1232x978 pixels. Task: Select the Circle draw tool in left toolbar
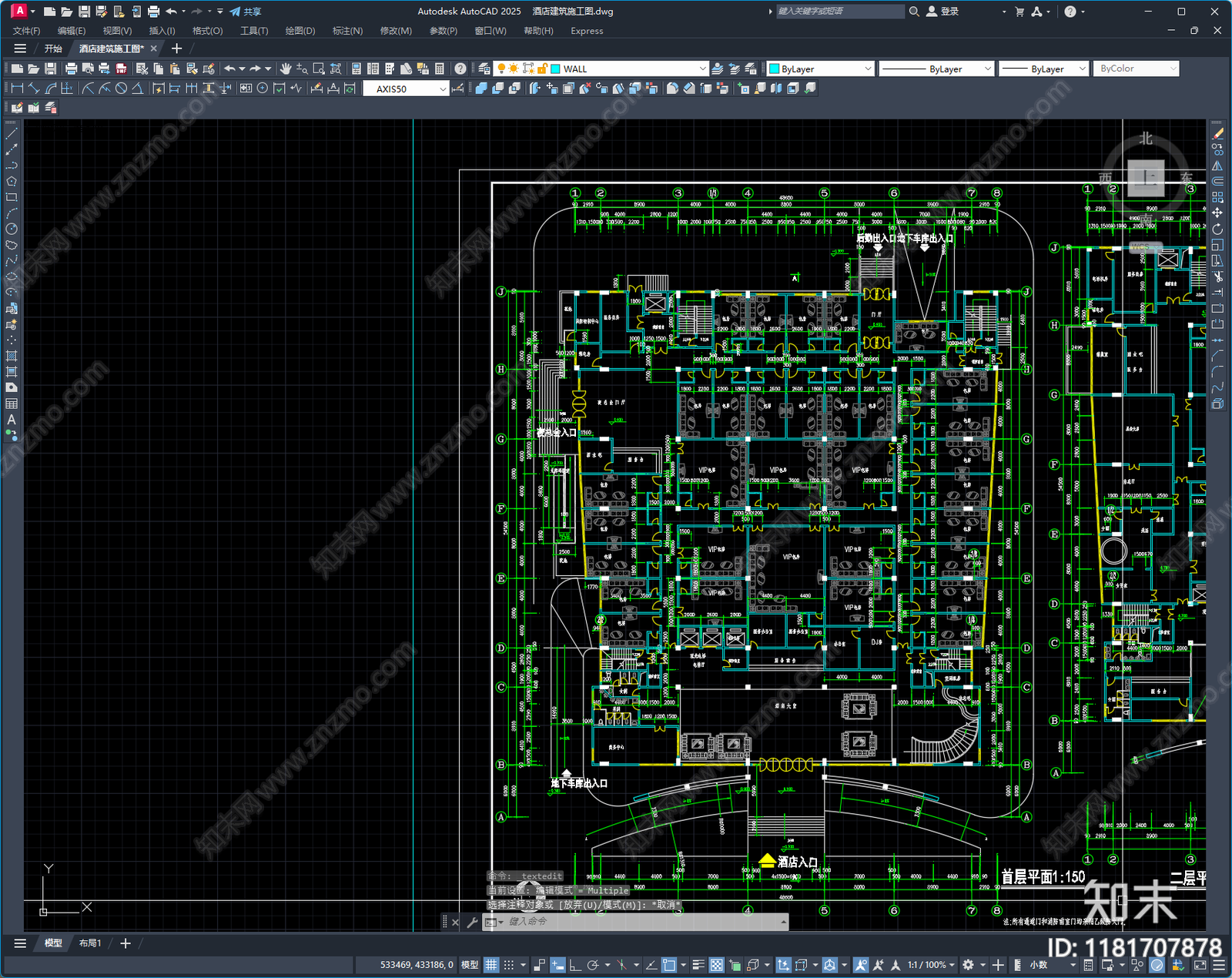click(12, 229)
